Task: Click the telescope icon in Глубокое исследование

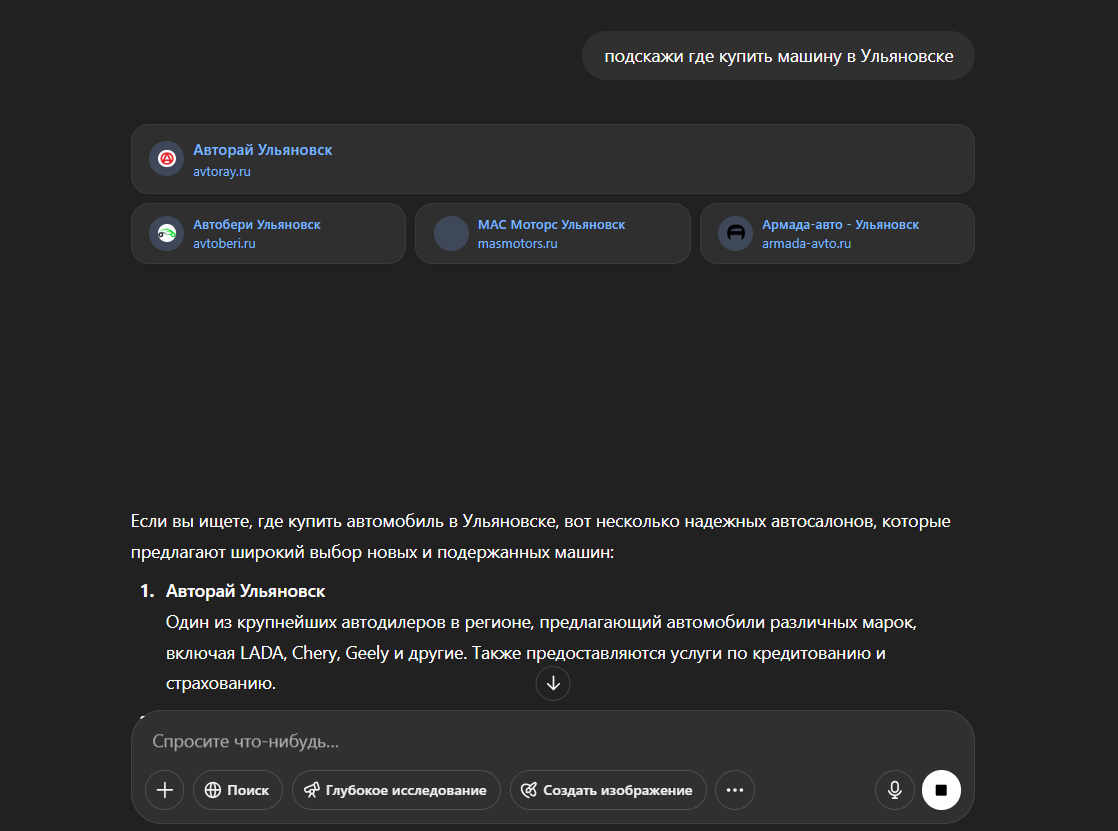Action: 312,790
